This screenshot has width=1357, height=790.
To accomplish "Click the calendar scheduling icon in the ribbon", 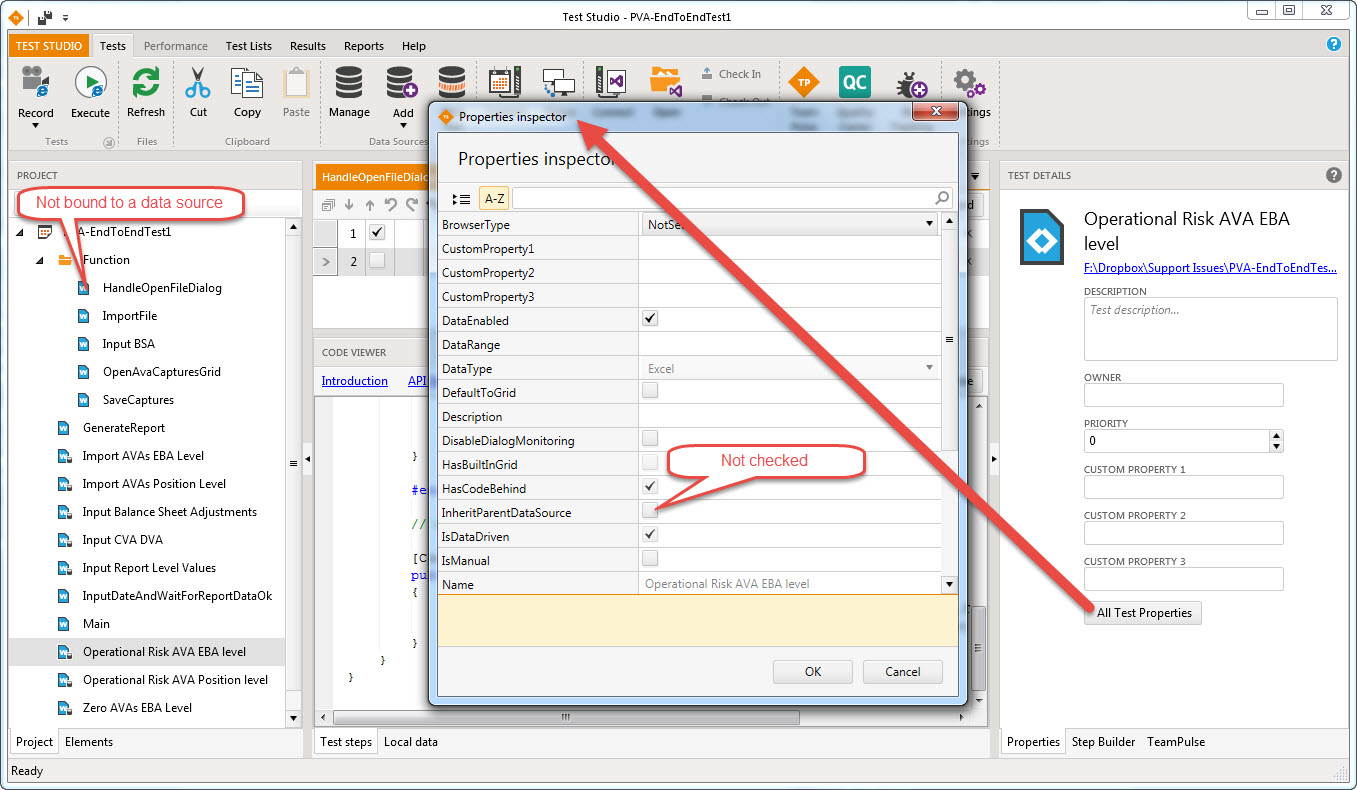I will (504, 83).
